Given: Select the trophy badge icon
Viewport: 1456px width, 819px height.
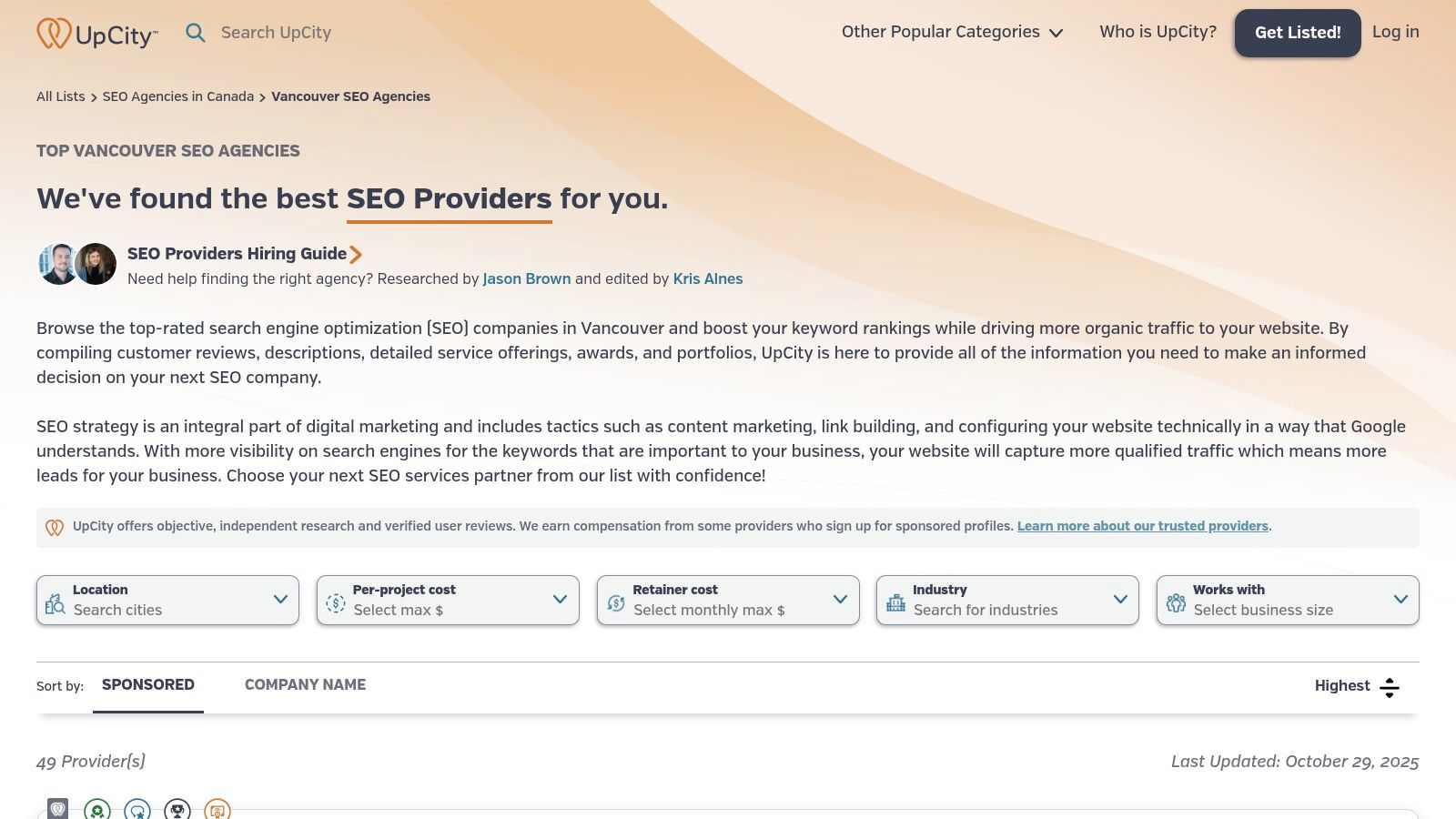Looking at the screenshot, I should 177,808.
